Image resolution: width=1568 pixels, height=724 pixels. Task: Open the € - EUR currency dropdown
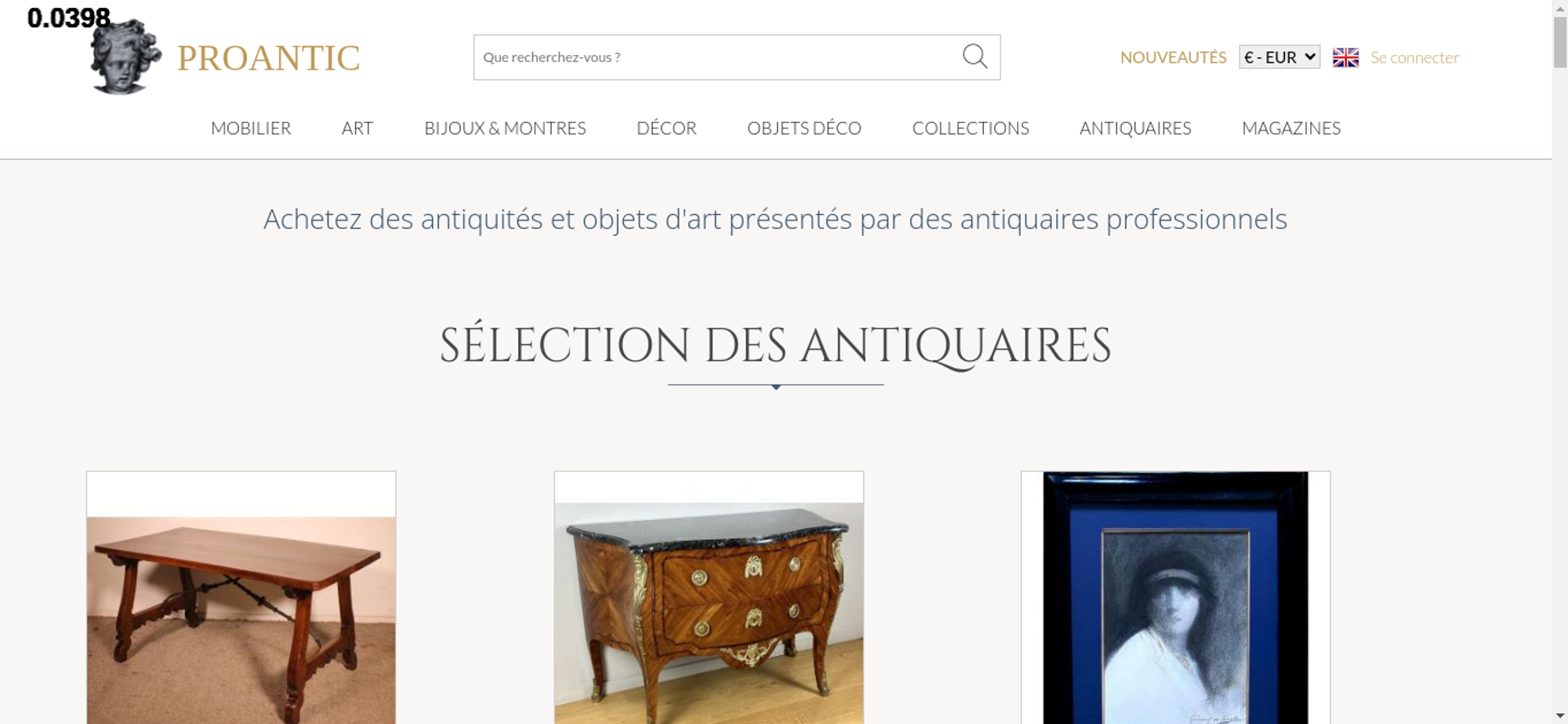1279,57
